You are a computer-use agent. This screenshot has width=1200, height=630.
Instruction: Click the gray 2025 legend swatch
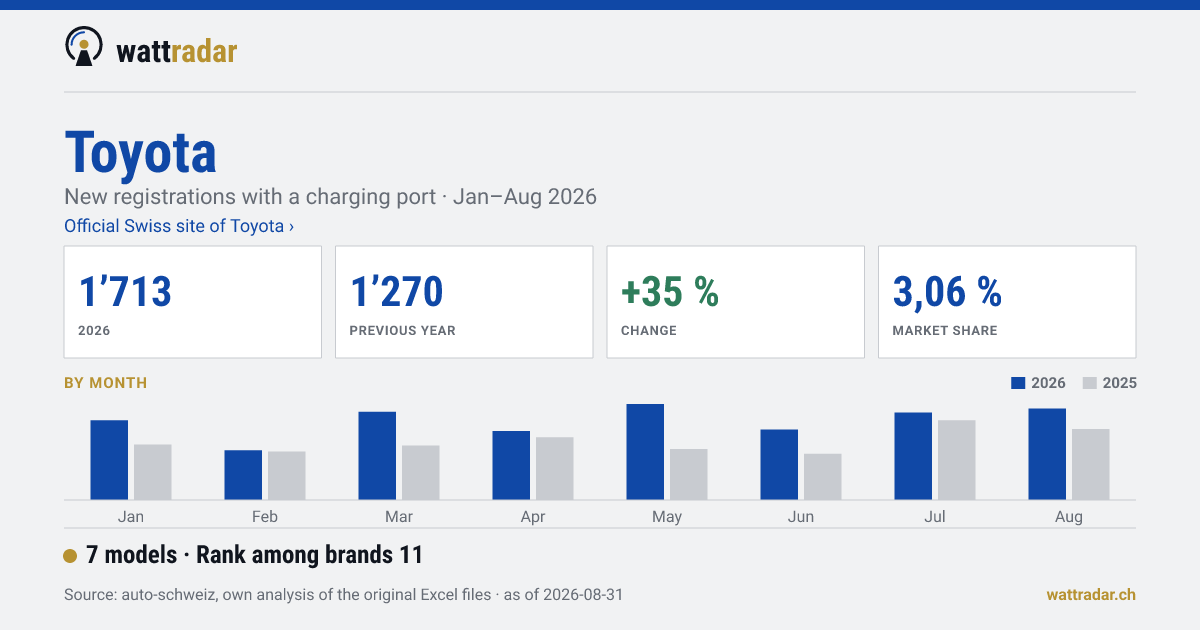coord(1091,383)
